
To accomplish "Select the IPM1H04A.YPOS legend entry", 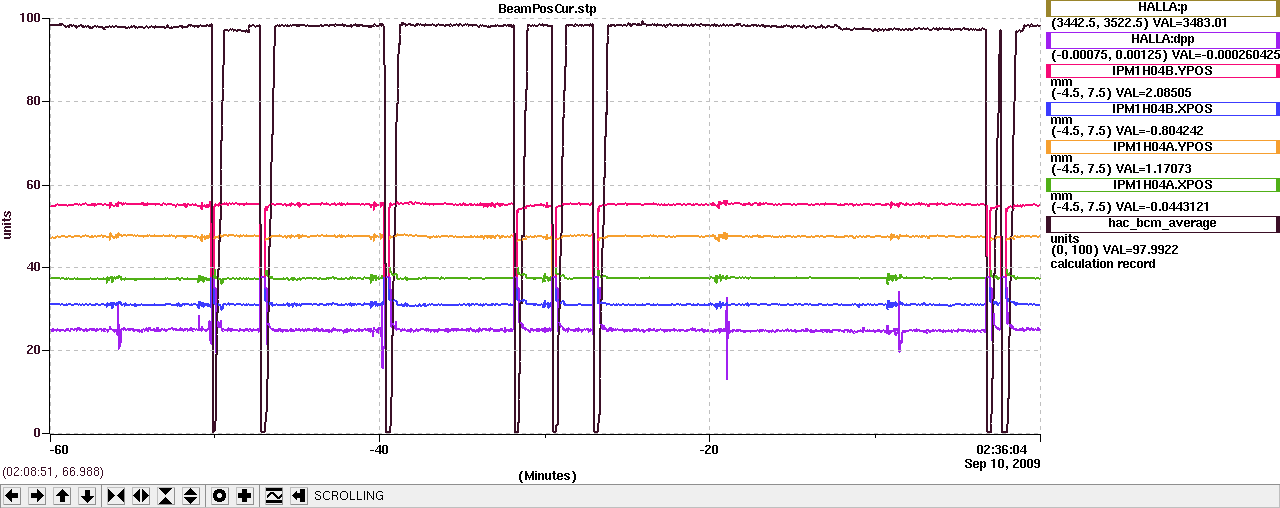I will [x=1163, y=147].
